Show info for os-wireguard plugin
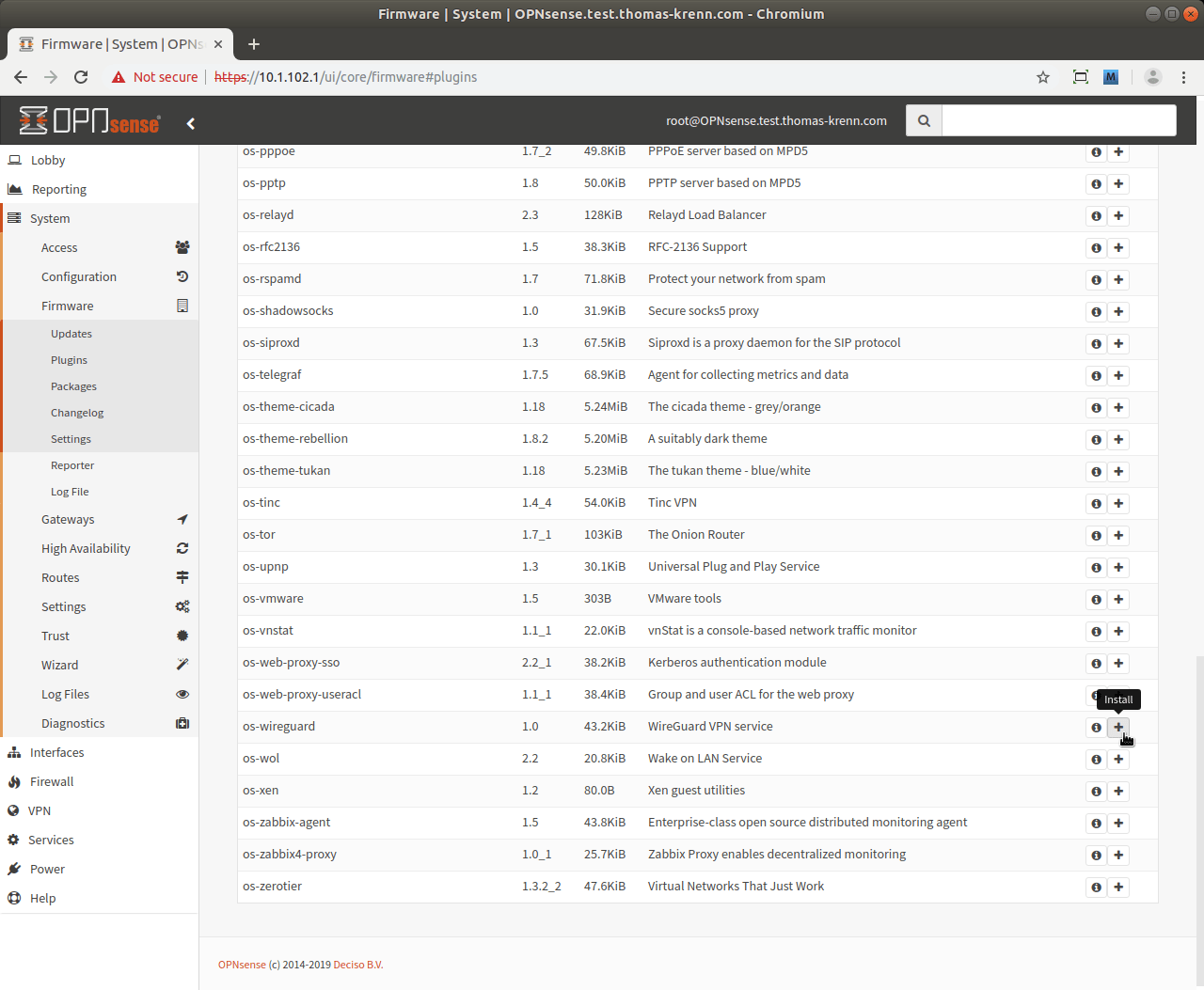 pos(1096,727)
